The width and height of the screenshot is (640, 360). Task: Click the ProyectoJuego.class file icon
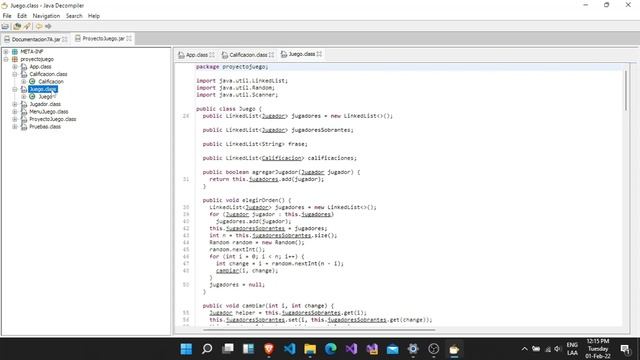24,119
